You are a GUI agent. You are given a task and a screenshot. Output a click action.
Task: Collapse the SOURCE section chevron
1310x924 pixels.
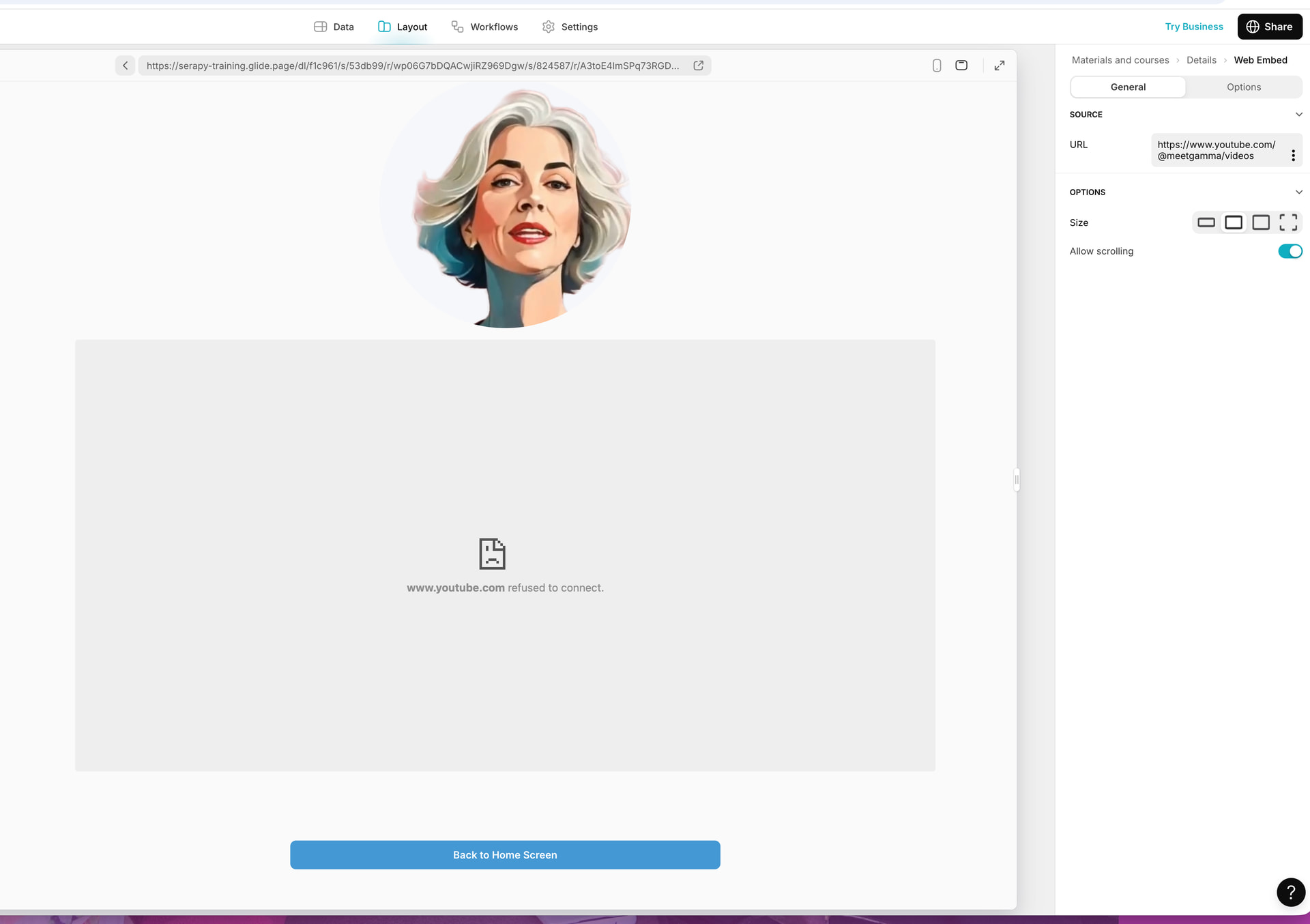1298,115
